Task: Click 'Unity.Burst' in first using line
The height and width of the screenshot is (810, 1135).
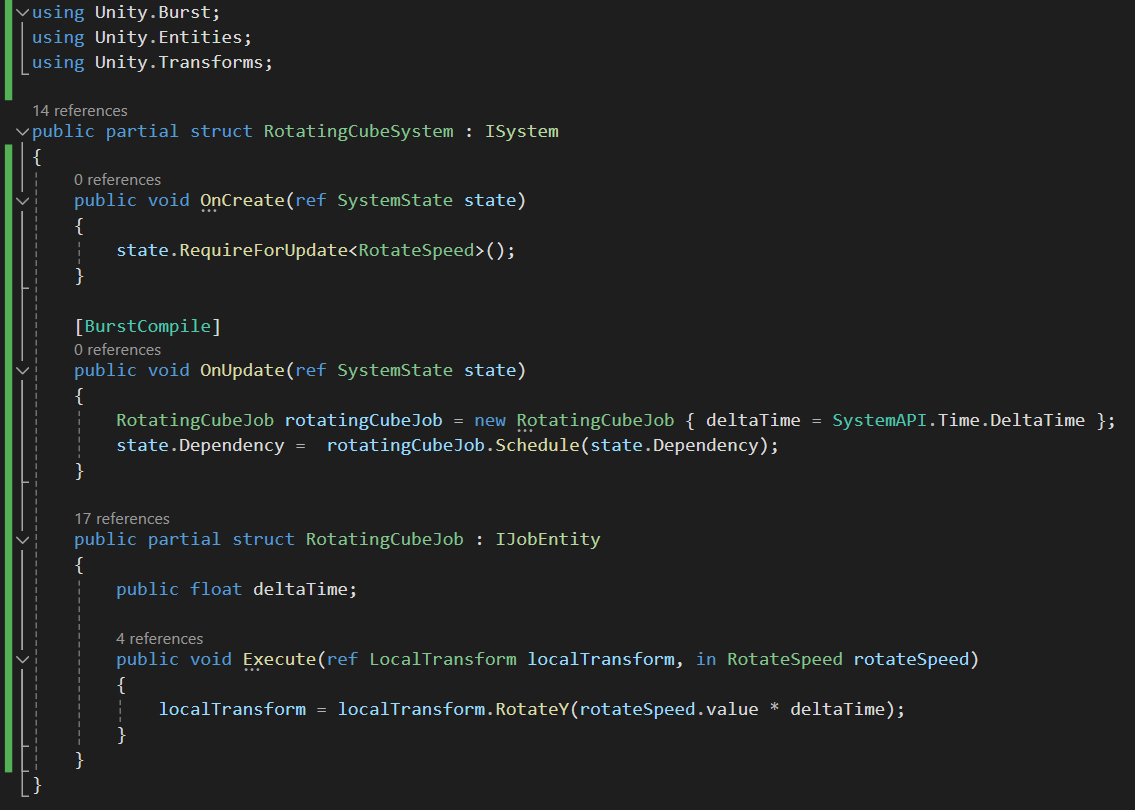Action: click(153, 12)
